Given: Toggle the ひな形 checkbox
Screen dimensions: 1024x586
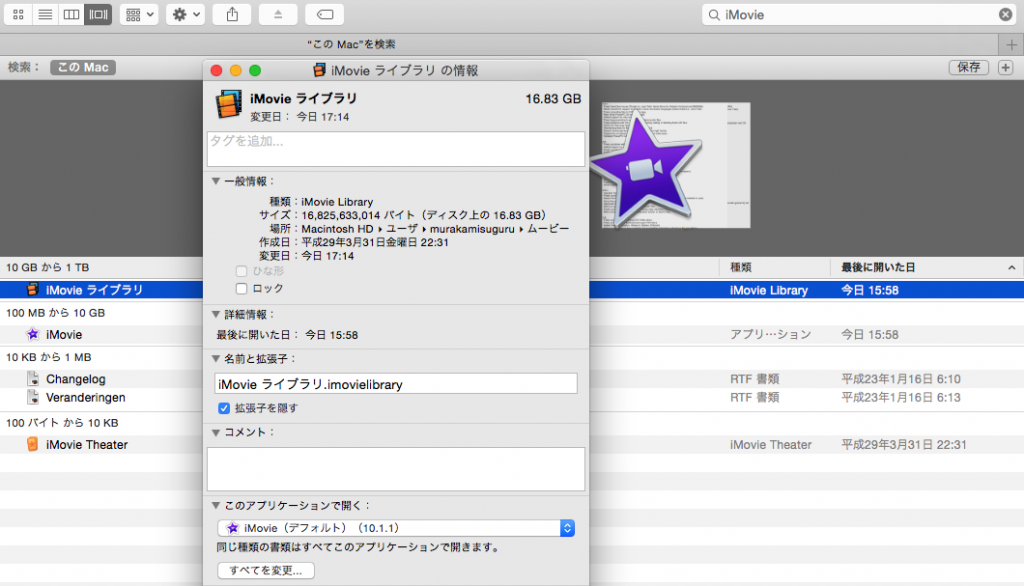Looking at the screenshot, I should coord(242,270).
